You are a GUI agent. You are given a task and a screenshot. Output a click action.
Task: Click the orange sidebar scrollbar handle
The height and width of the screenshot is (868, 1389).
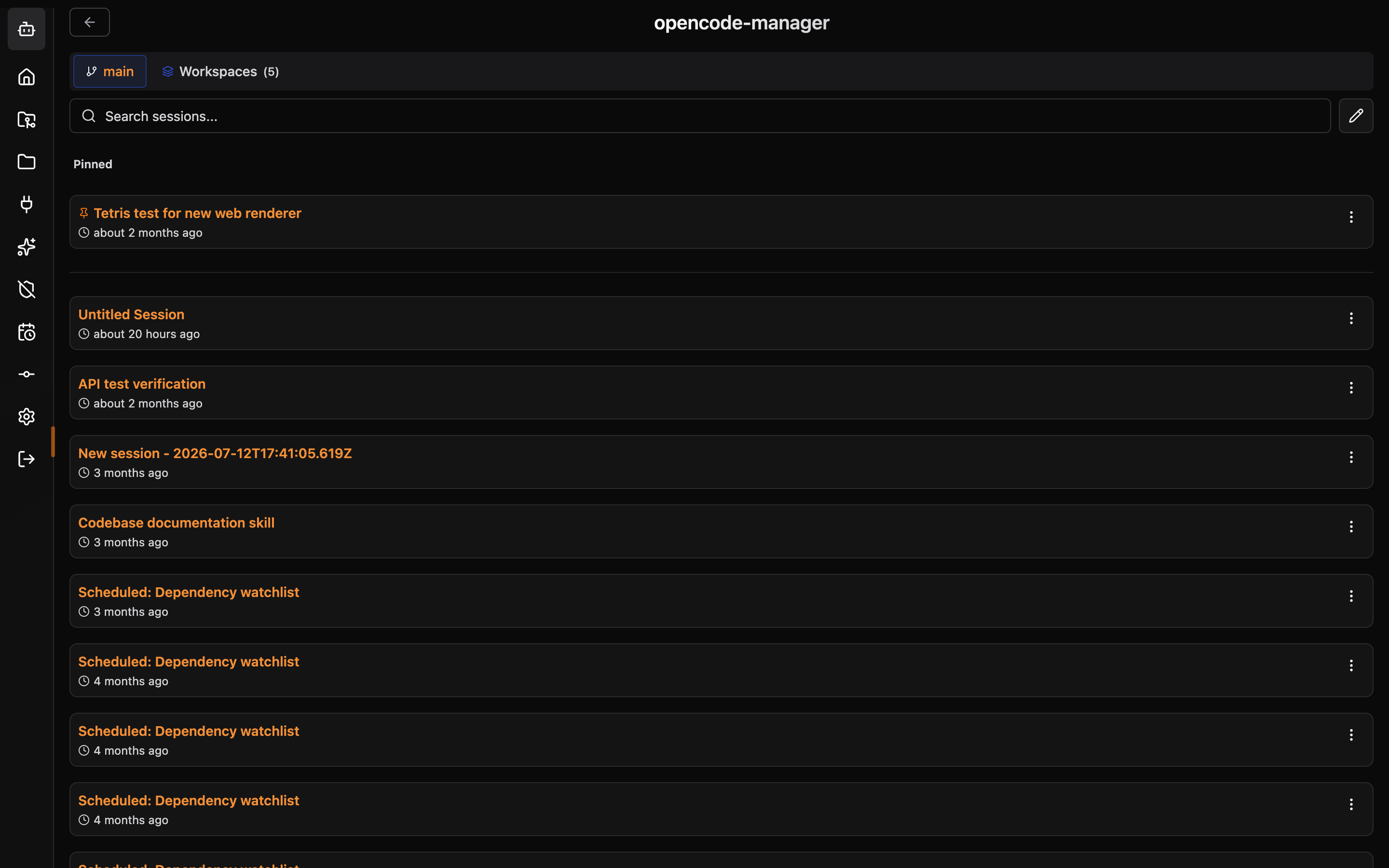pos(53,441)
